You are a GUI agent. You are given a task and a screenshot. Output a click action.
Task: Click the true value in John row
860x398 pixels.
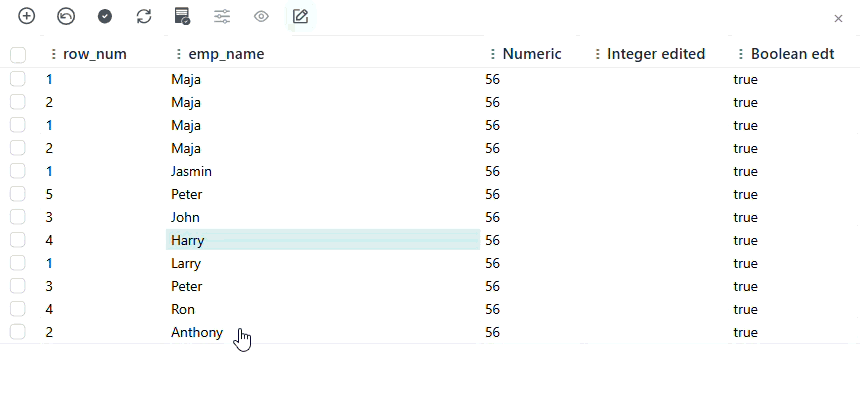(745, 217)
